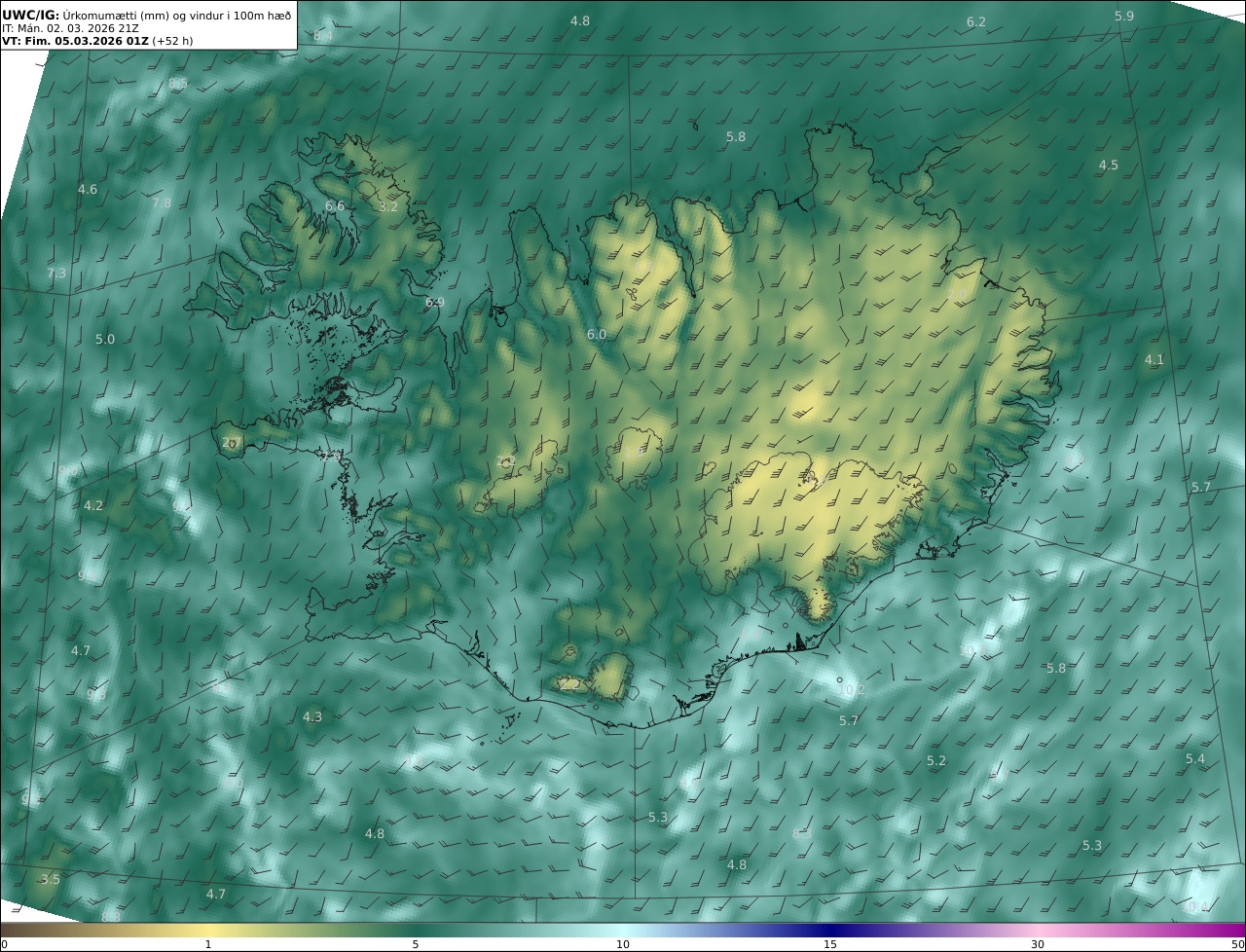
Task: Click the 5.2 precipitation label
Action: (936, 760)
